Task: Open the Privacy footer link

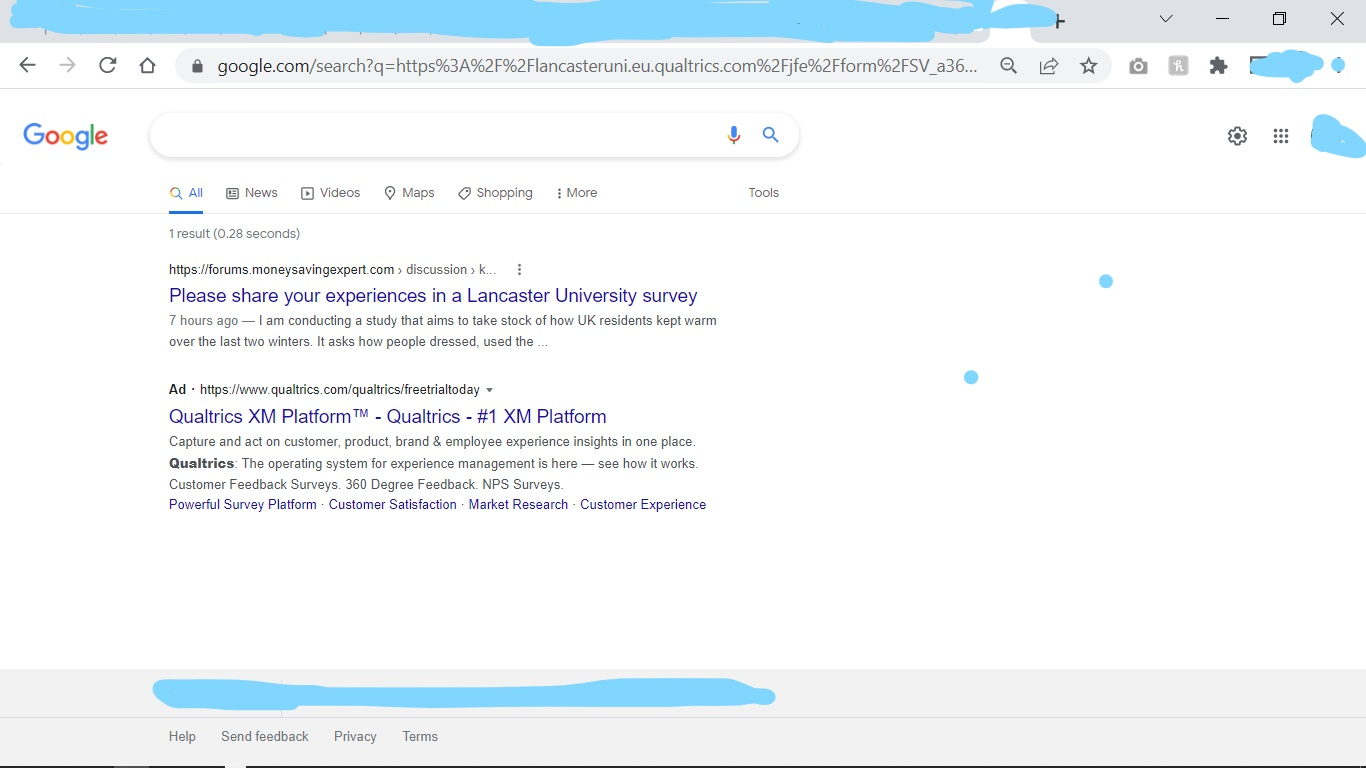Action: [x=355, y=737]
